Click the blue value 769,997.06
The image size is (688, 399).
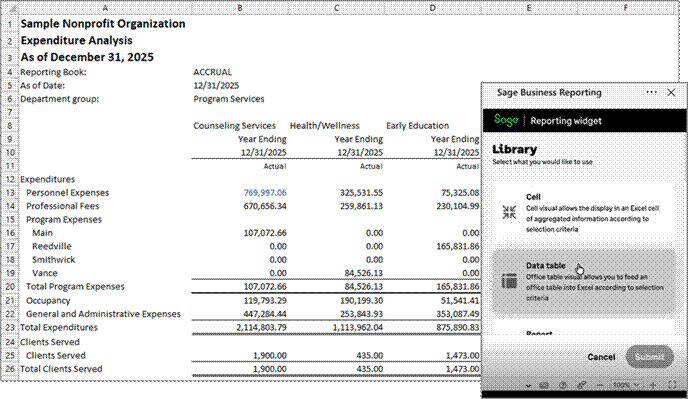265,193
